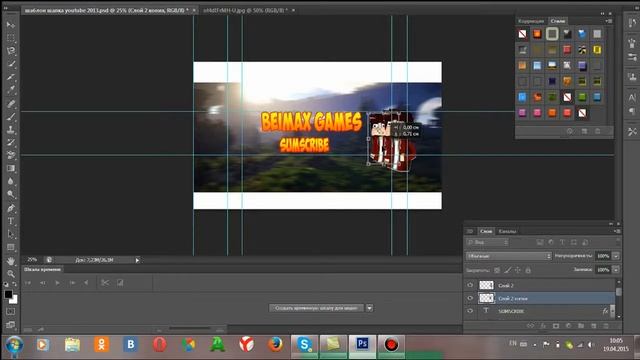The width and height of the screenshot is (640, 360).
Task: Select the Clone Stamp tool
Action: click(x=11, y=129)
